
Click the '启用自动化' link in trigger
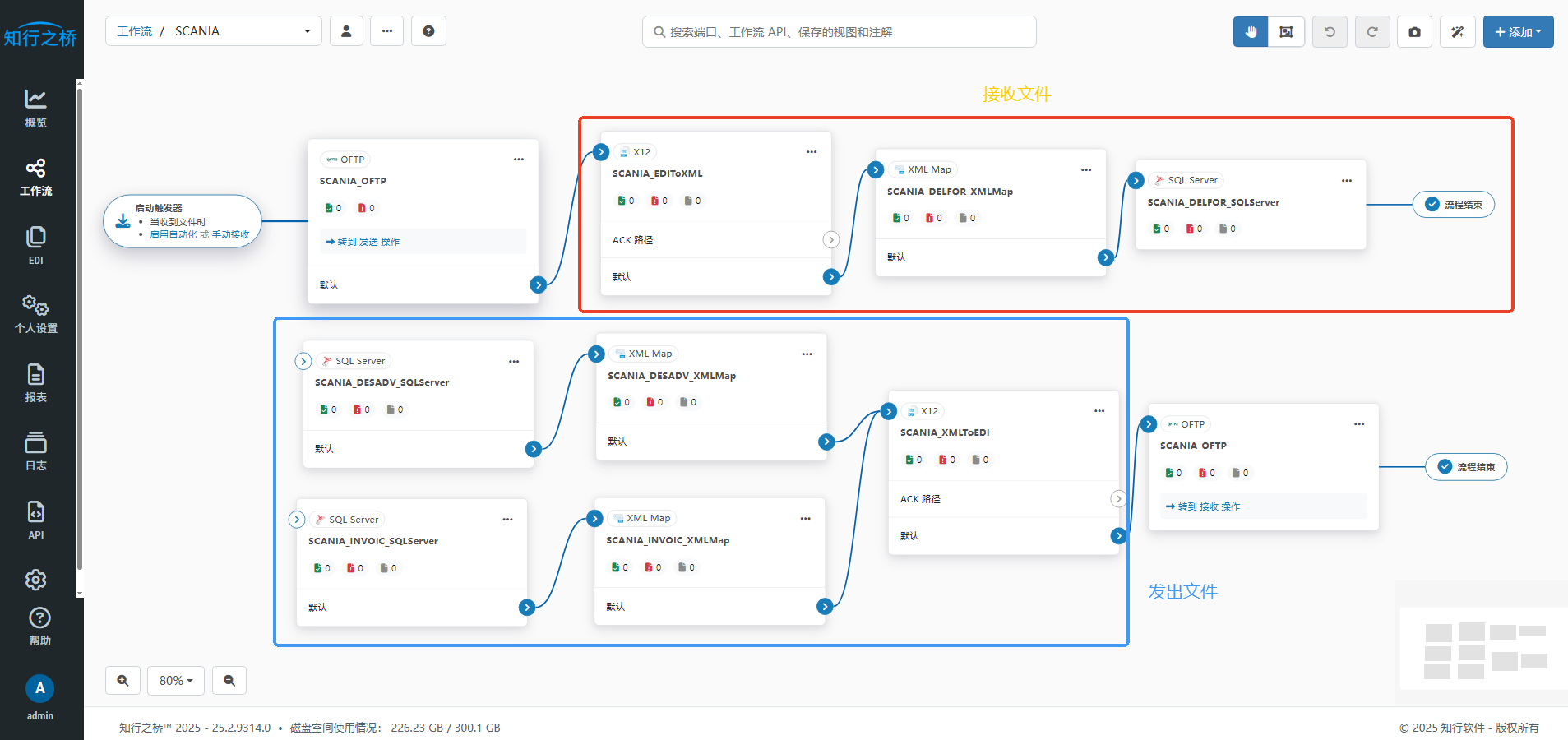tap(173, 234)
